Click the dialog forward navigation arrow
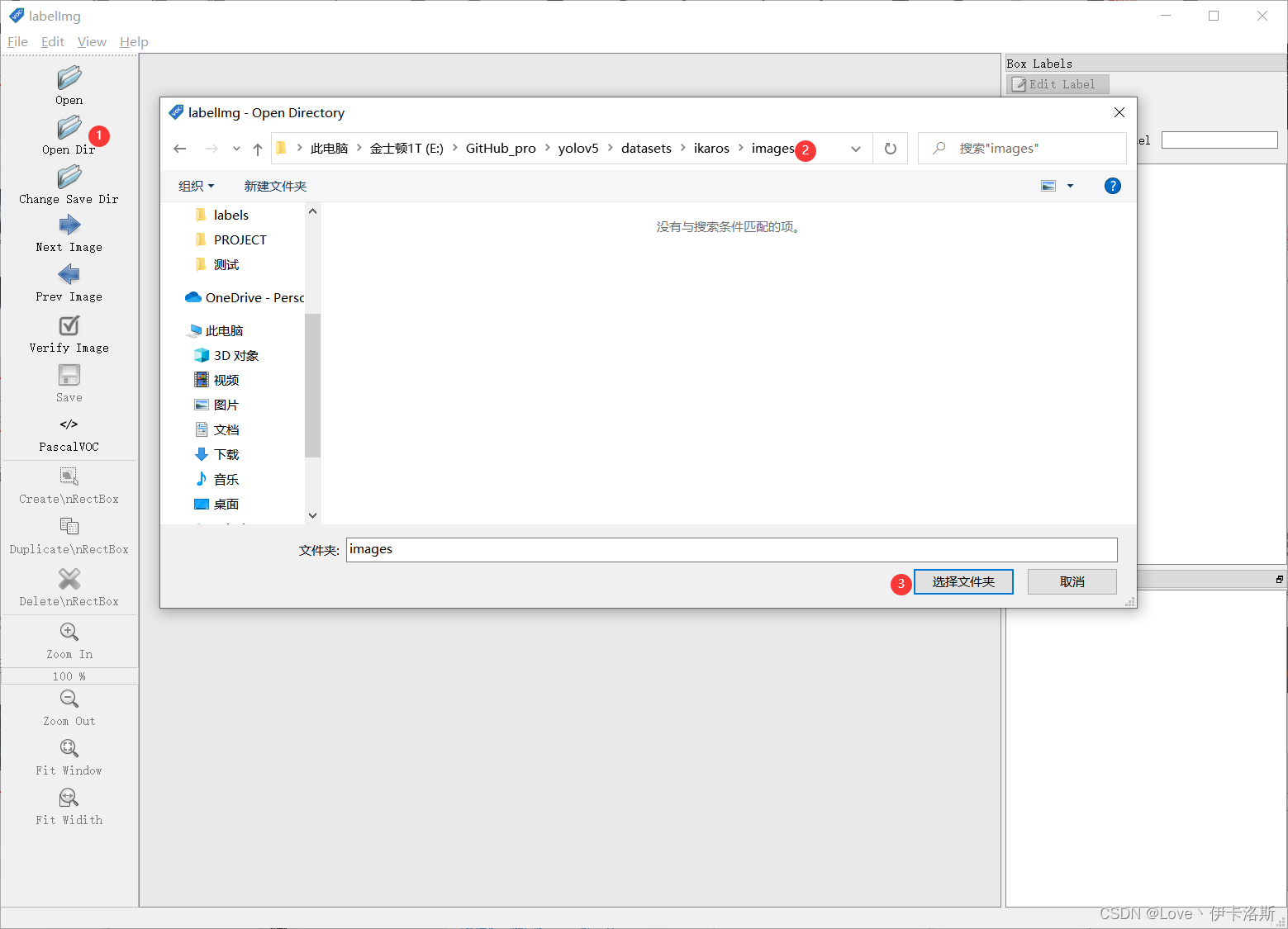 [x=211, y=149]
